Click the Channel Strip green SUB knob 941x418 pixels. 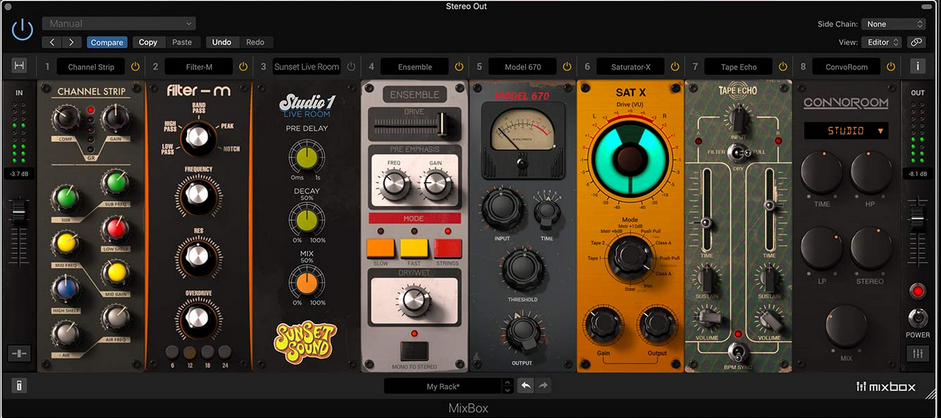[x=65, y=199]
